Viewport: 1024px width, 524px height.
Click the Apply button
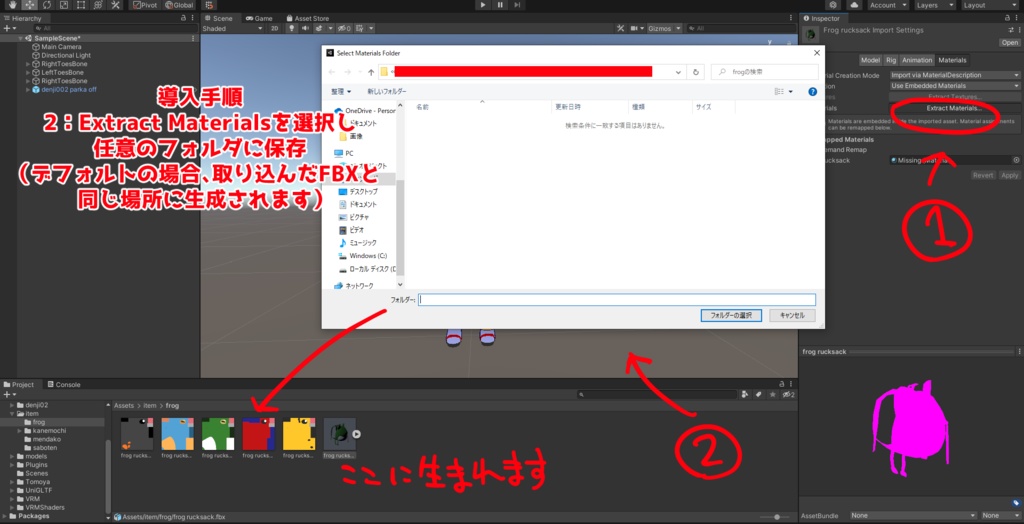pos(1010,175)
